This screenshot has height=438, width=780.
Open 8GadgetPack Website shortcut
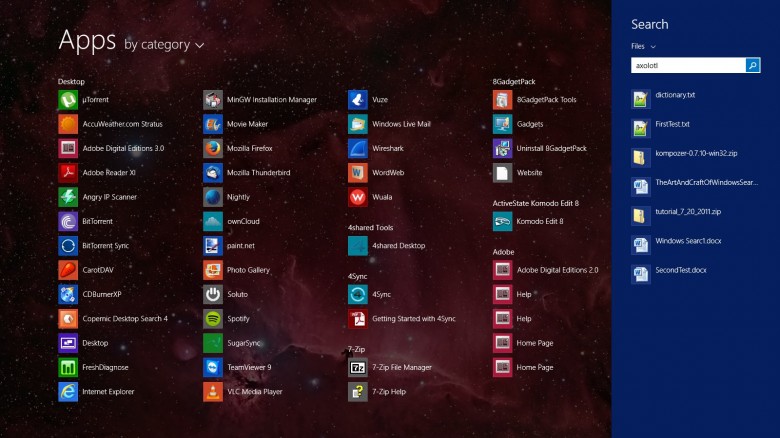tap(502, 173)
